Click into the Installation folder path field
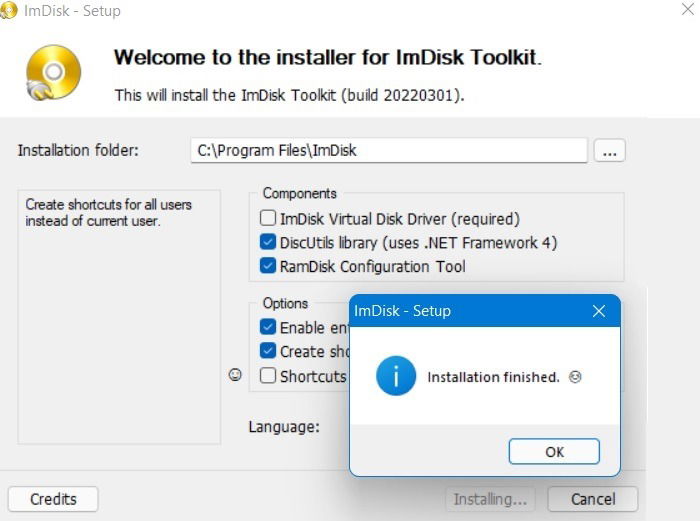The width and height of the screenshot is (700, 521). point(389,150)
